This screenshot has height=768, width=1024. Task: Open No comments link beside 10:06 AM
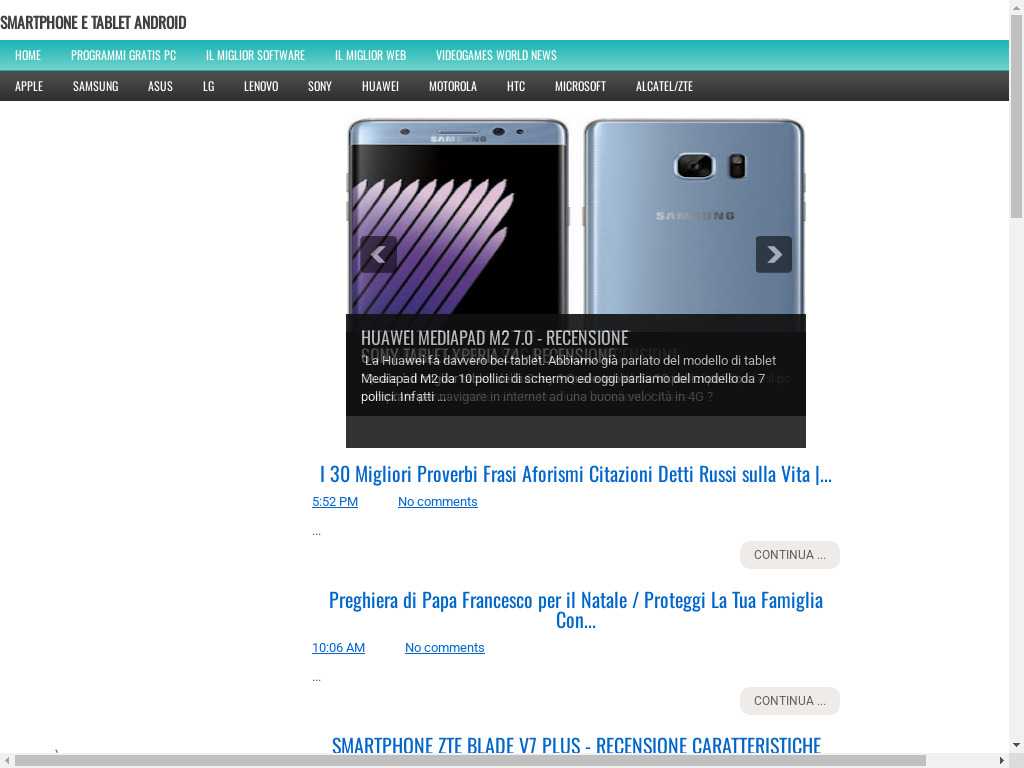pos(444,648)
